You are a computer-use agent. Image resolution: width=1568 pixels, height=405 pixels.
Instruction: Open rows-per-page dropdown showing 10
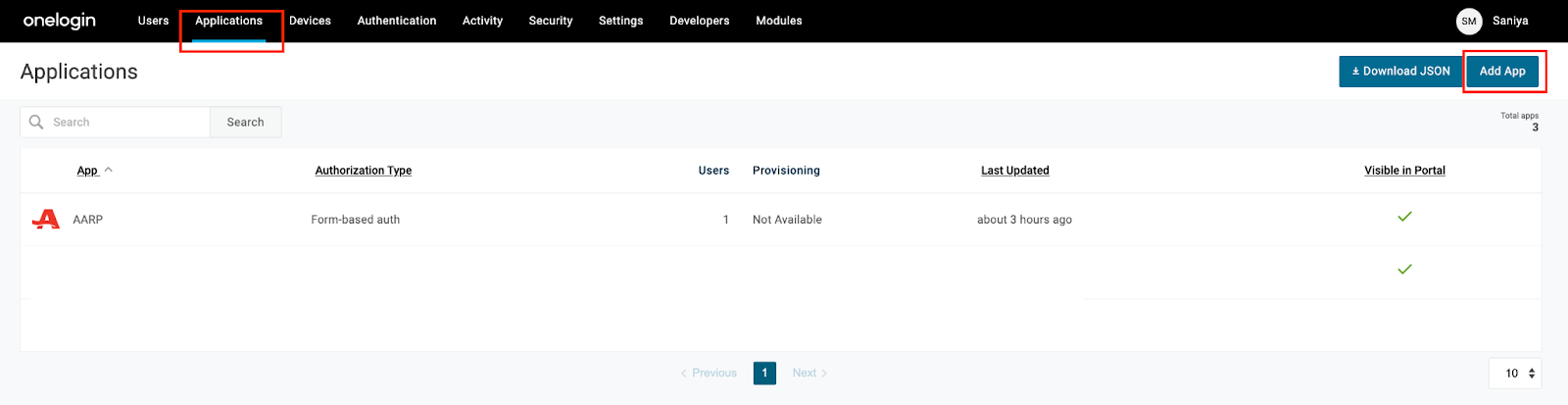point(1515,374)
